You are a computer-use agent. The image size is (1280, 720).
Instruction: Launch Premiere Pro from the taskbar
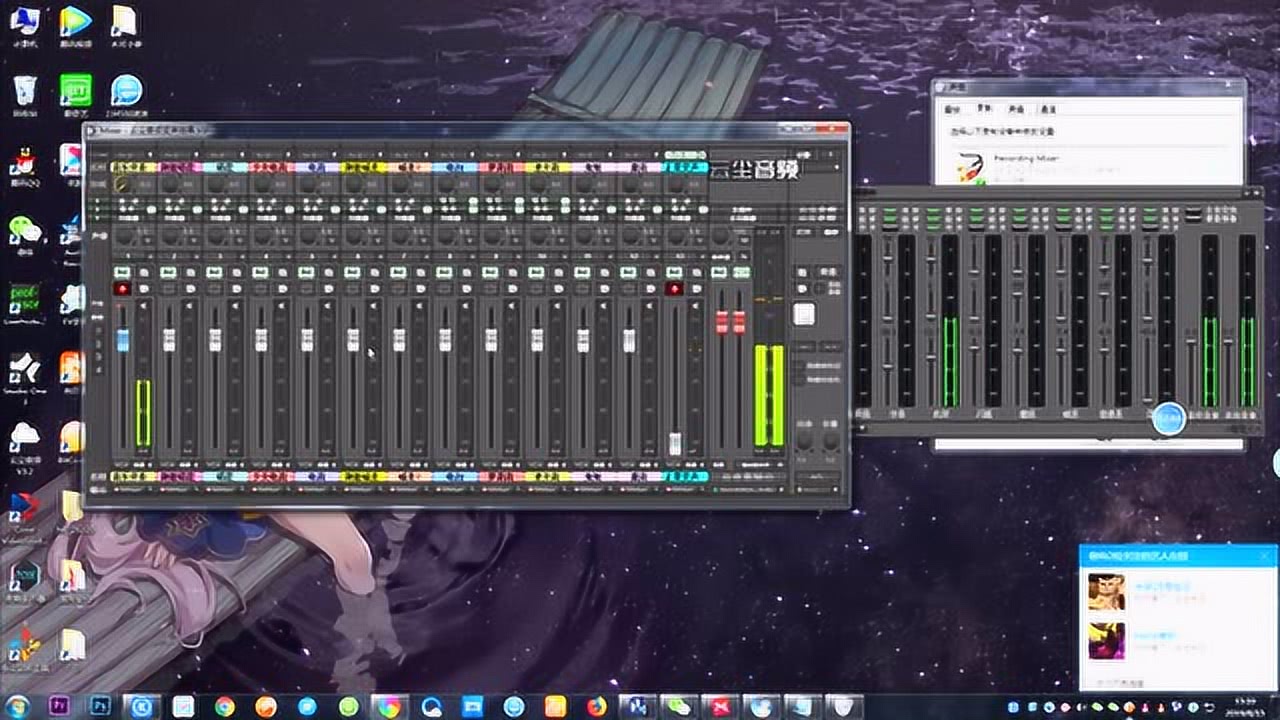coord(58,706)
